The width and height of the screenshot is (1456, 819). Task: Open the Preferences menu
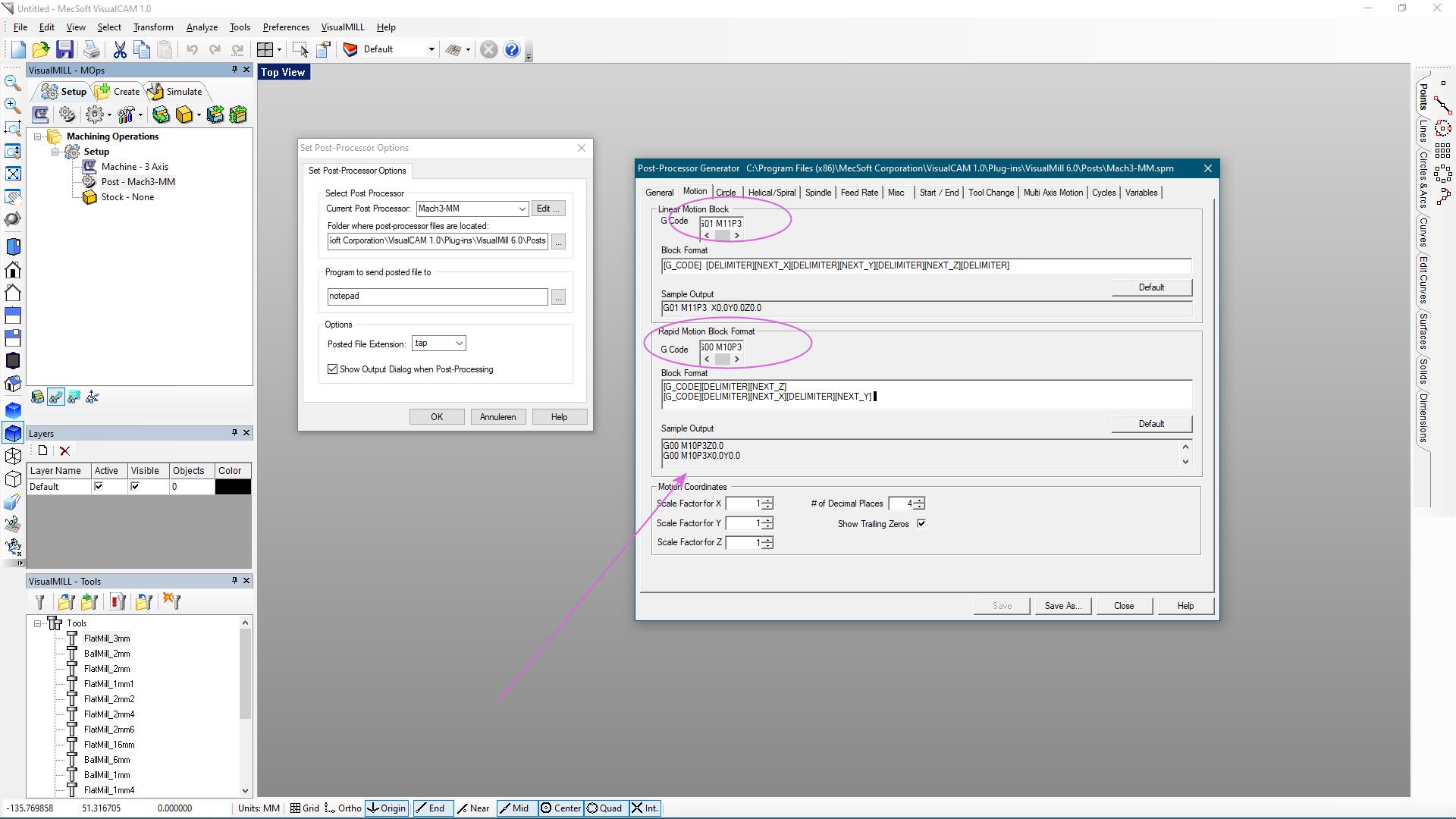[286, 27]
